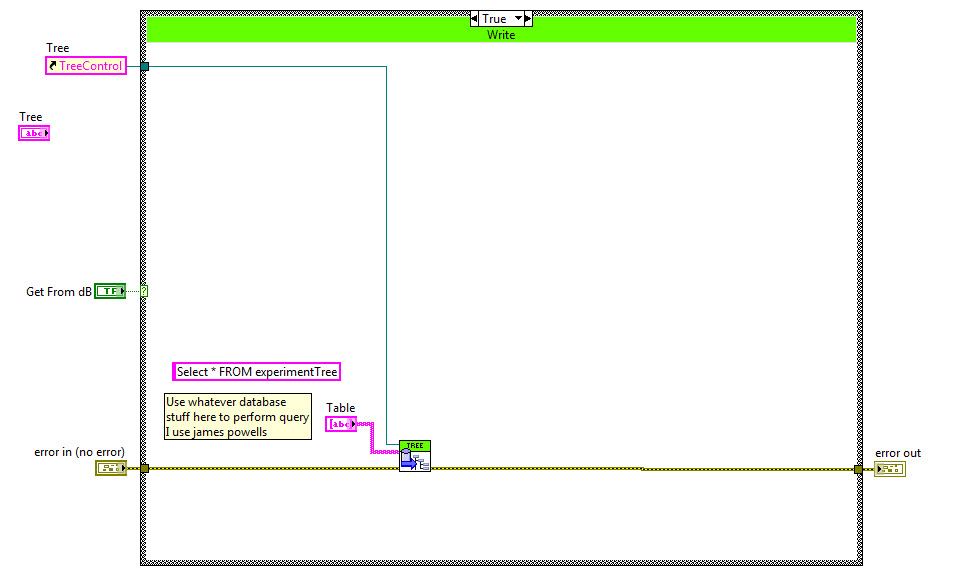Select the error out tunnel on case border
957x574 pixels.
[x=858, y=470]
